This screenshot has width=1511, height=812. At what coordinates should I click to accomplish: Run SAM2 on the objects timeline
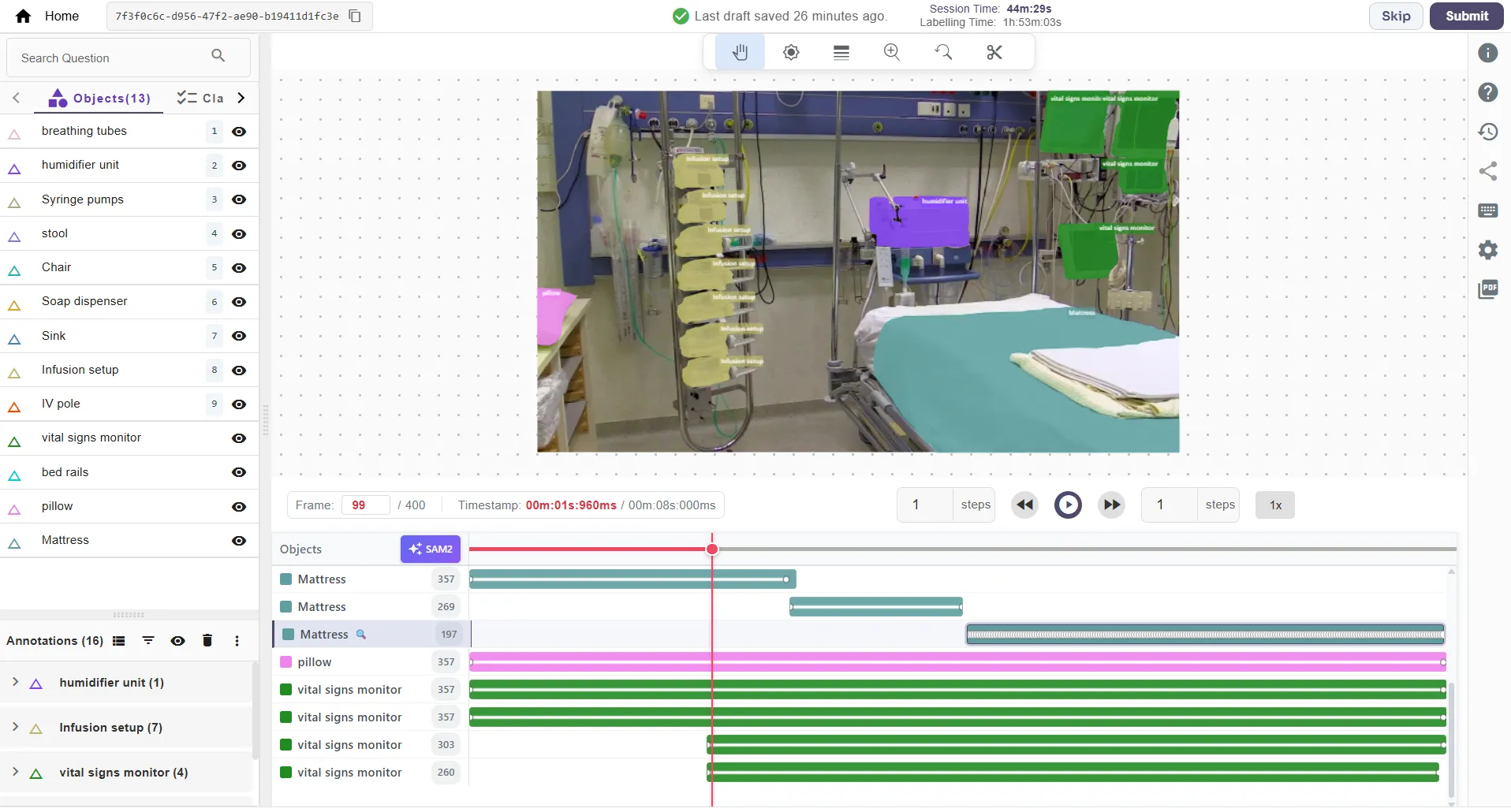[x=430, y=549]
